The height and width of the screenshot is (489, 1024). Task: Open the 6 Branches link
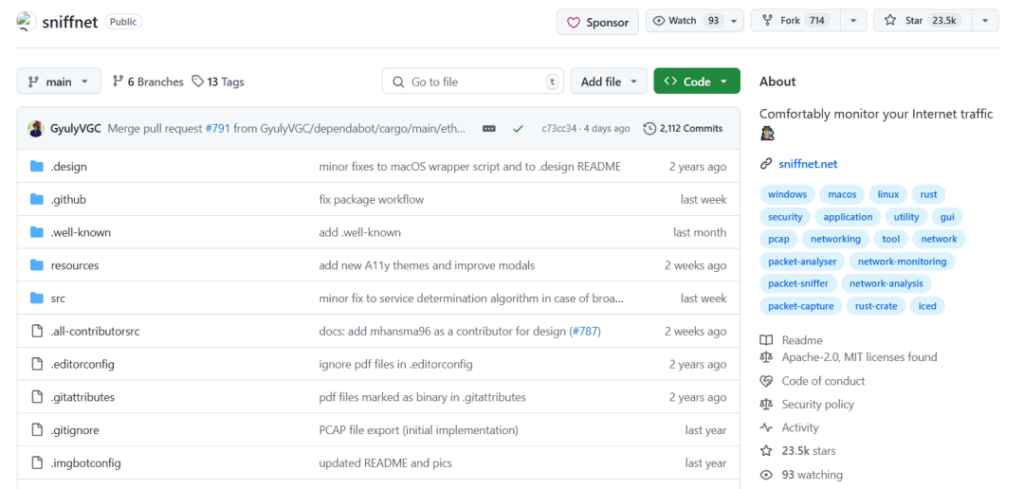[148, 82]
